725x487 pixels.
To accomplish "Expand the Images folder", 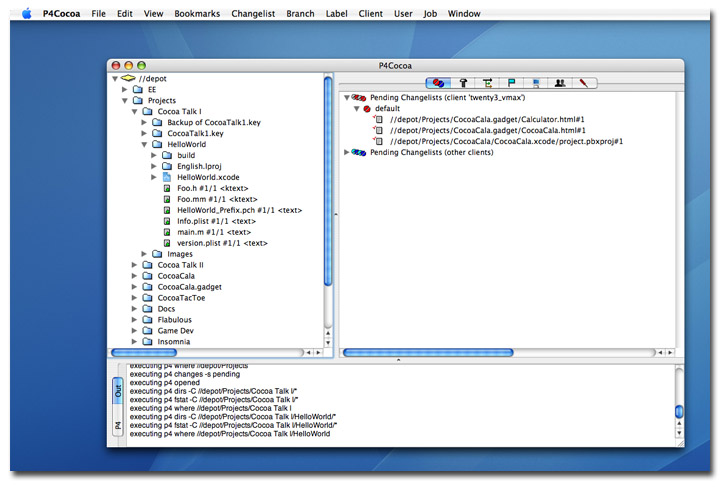I will tap(144, 254).
